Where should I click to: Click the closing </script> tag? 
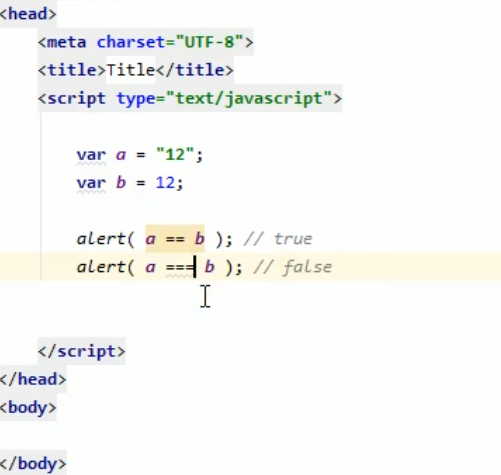(82, 351)
